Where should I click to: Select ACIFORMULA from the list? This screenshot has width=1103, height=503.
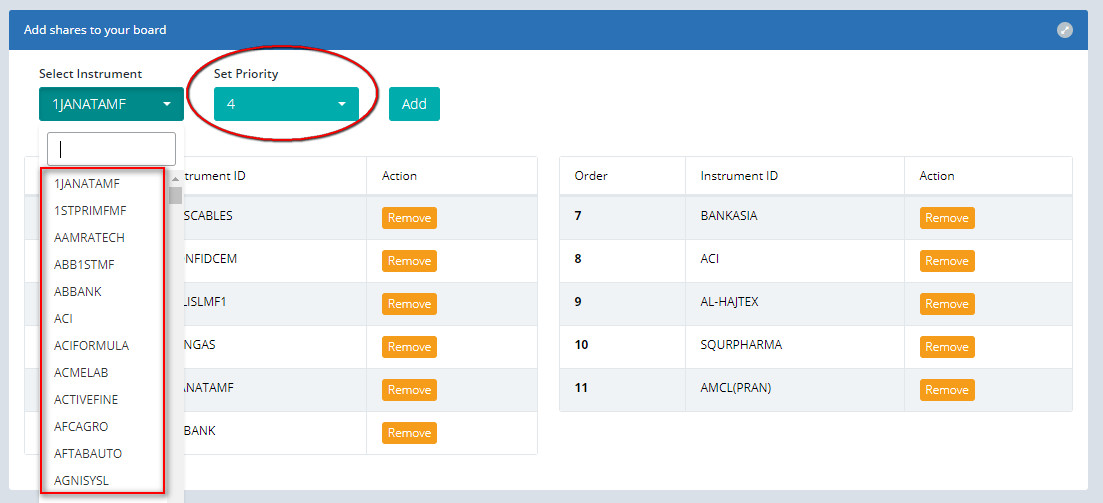click(x=91, y=346)
